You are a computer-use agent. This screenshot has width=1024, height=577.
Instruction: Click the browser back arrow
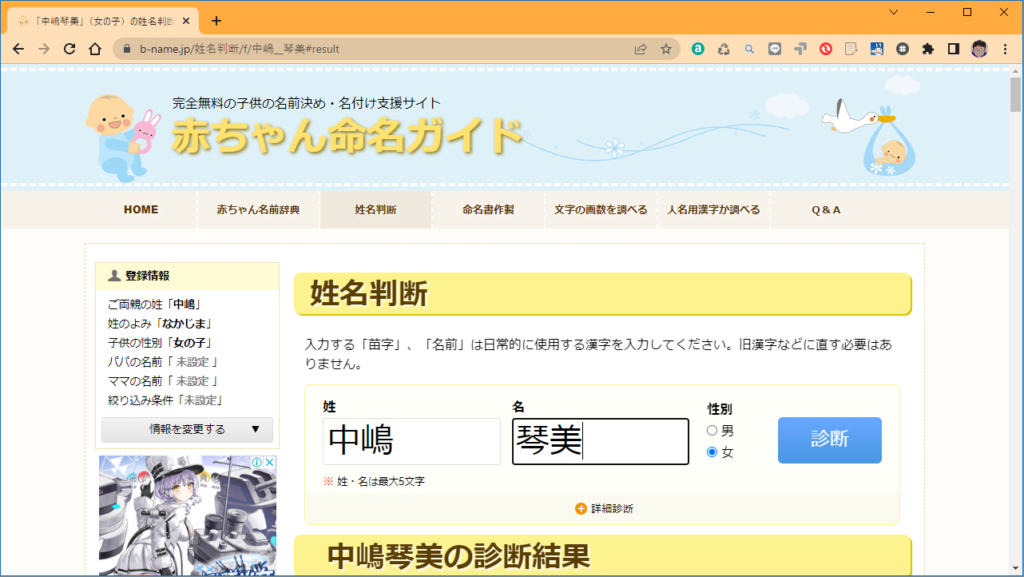20,48
